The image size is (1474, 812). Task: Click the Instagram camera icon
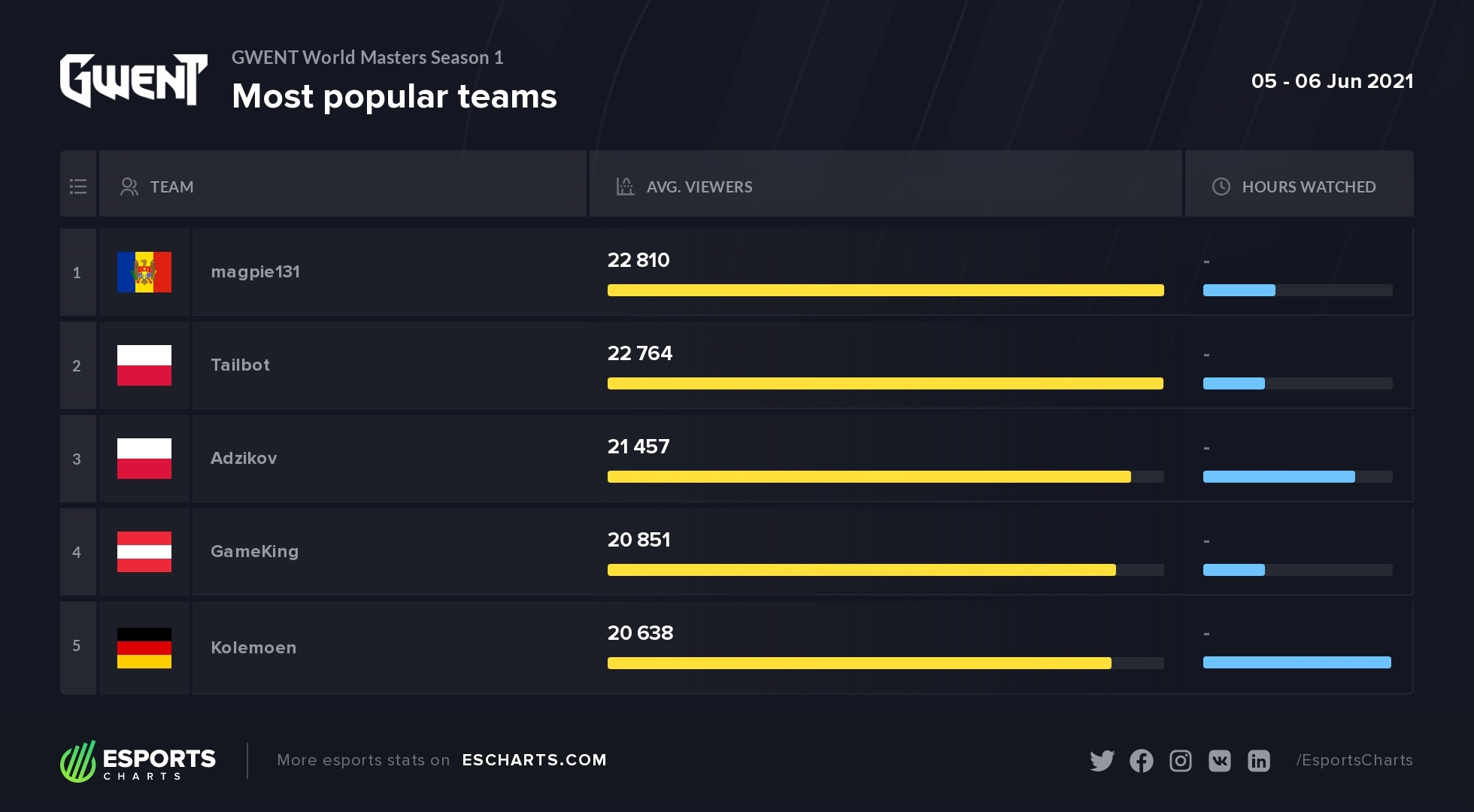pyautogui.click(x=1181, y=761)
